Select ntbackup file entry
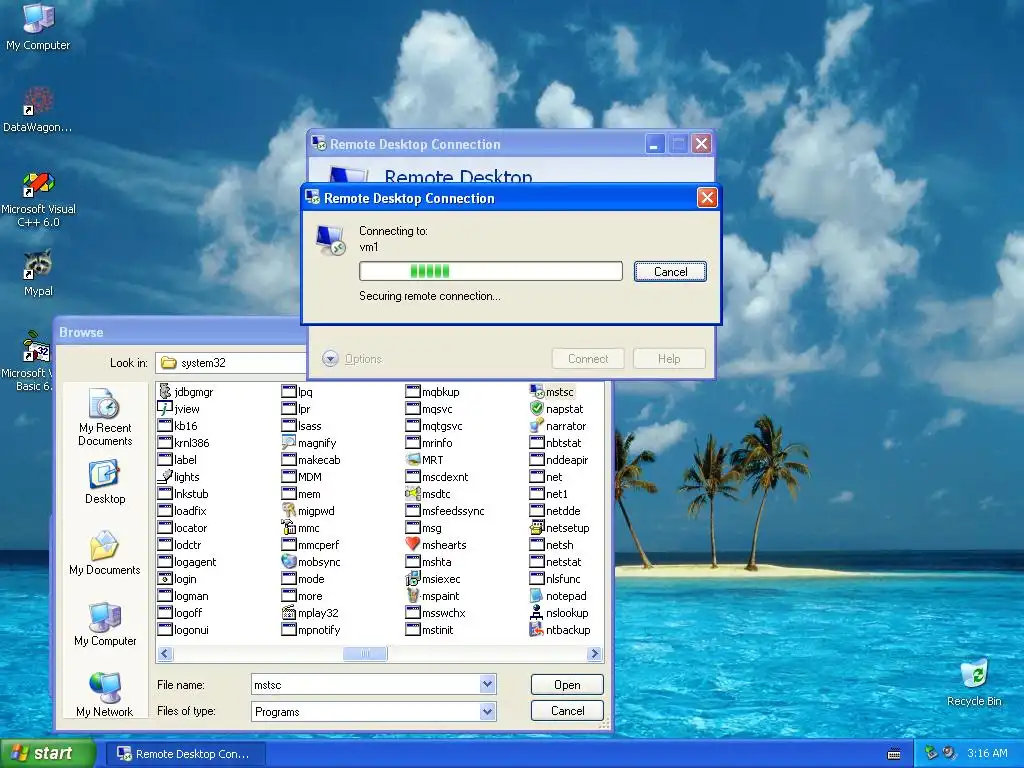Viewport: 1024px width, 768px height. pos(560,630)
